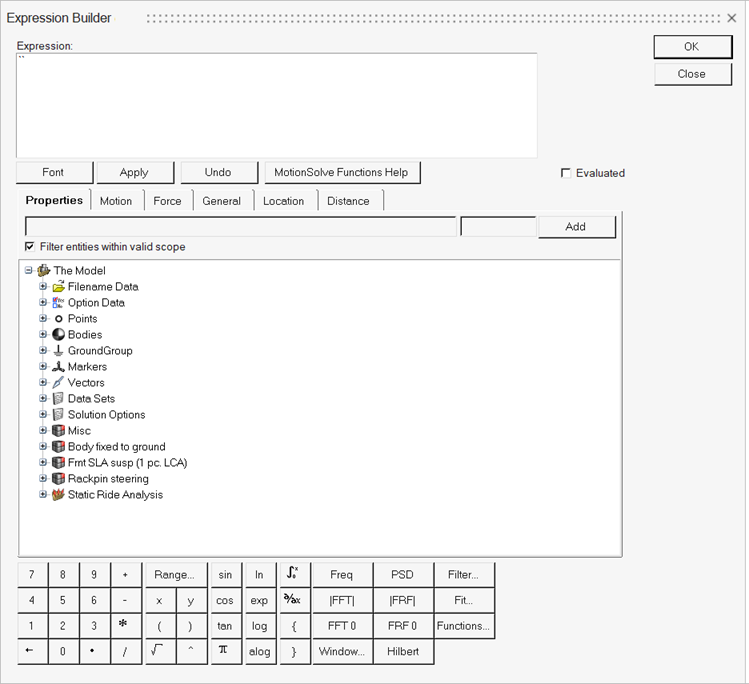The image size is (749, 684).
Task: Click the Points icon in model tree
Action: [x=59, y=319]
